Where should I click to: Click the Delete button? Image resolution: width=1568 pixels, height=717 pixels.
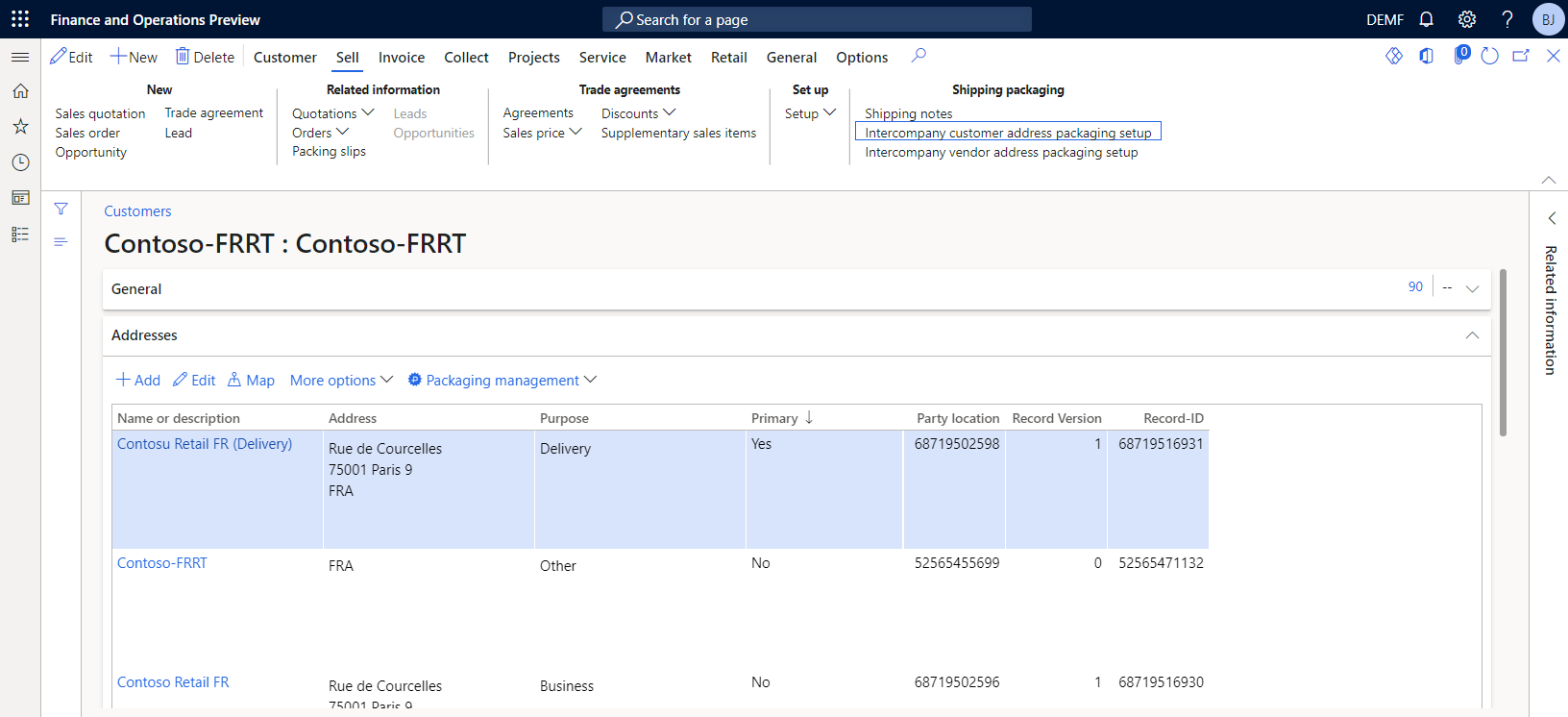click(x=205, y=57)
